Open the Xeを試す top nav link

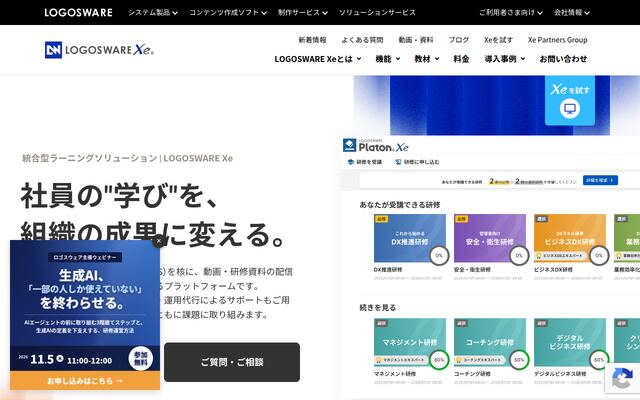point(498,40)
